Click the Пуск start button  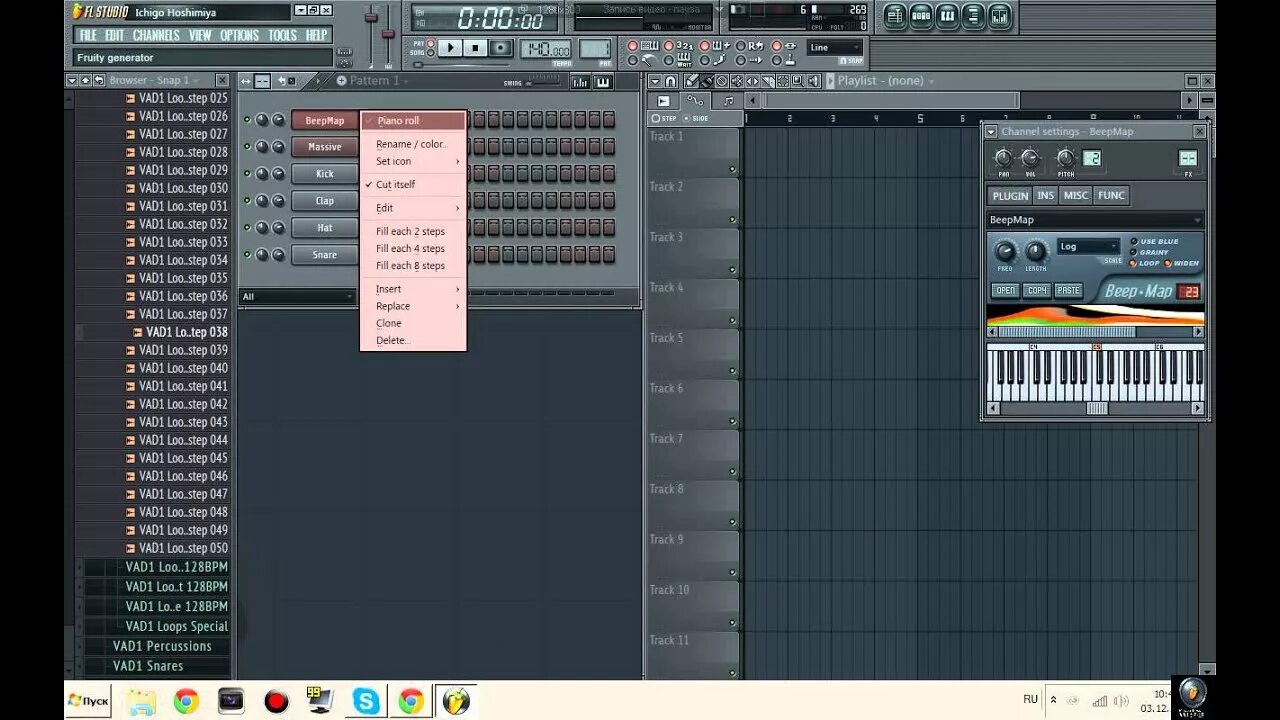(88, 700)
